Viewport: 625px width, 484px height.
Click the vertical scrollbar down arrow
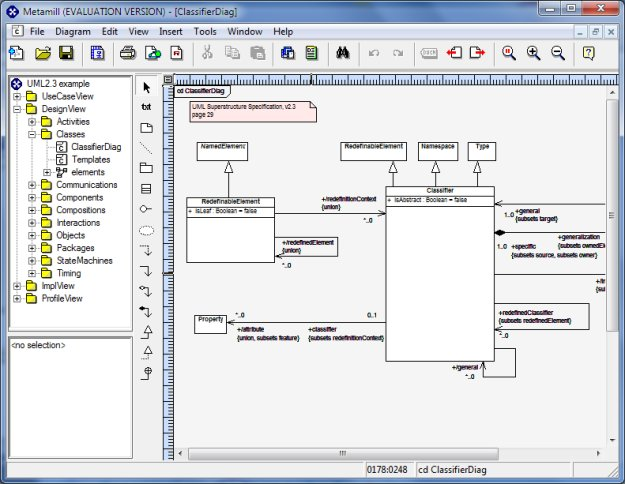pos(612,440)
